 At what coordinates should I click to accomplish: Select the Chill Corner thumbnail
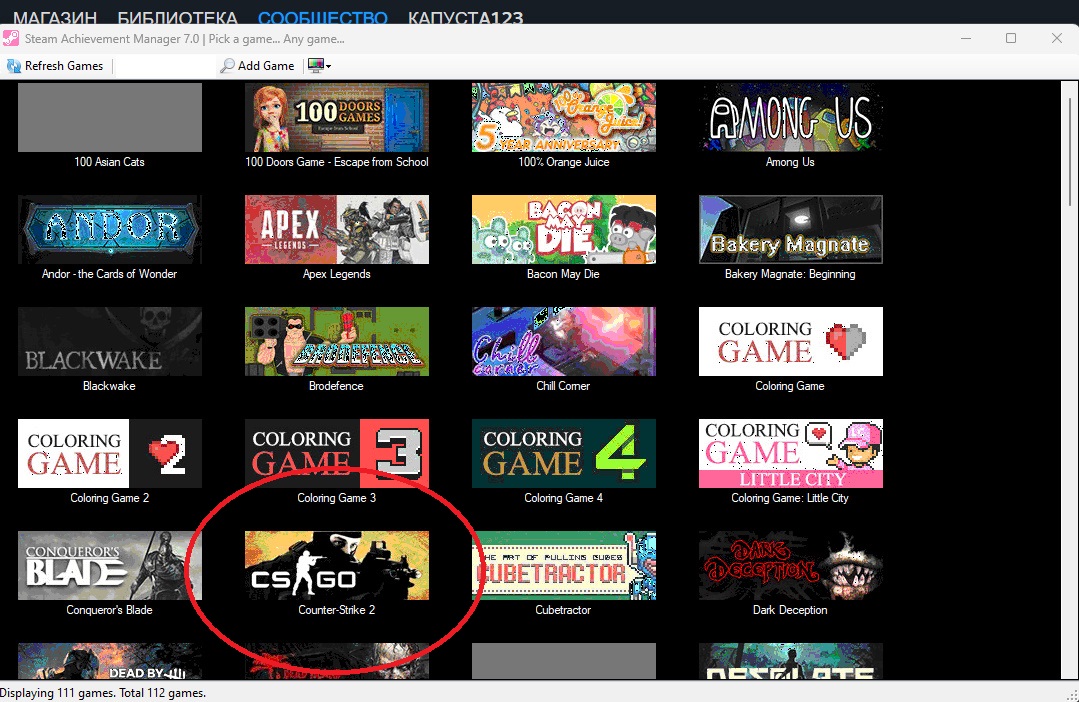coord(564,341)
